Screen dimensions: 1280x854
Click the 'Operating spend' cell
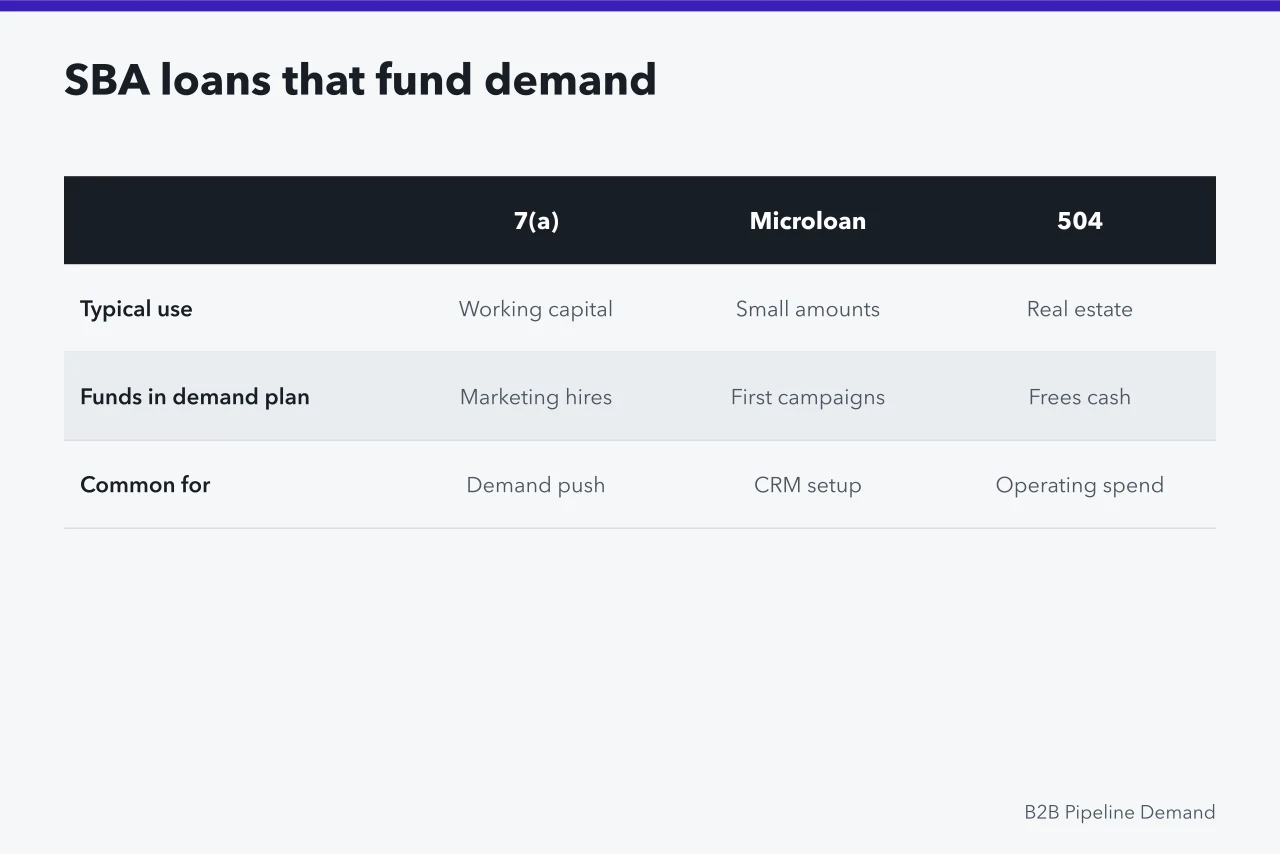point(1080,485)
